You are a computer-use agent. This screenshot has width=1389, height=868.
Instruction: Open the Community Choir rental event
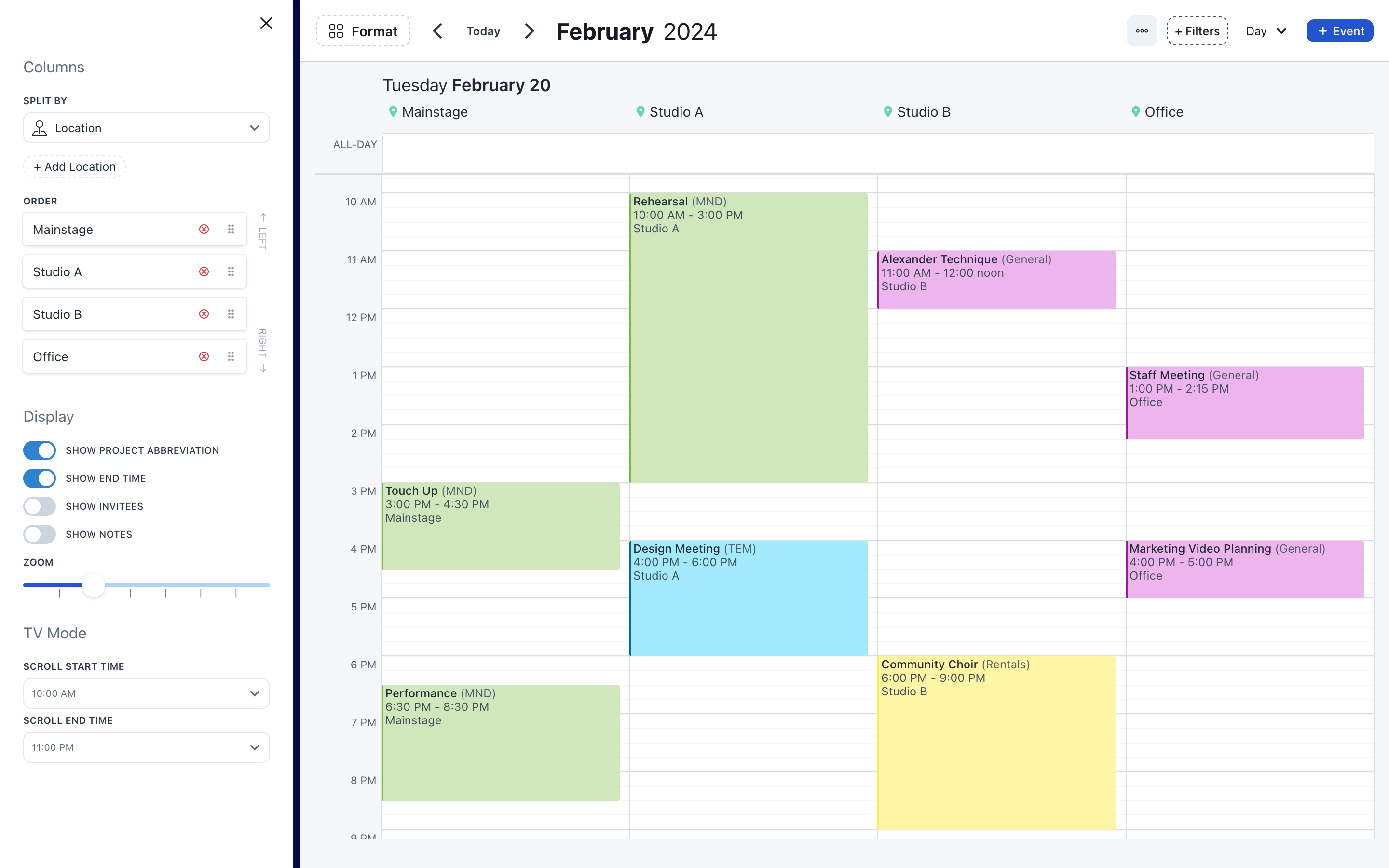click(996, 743)
